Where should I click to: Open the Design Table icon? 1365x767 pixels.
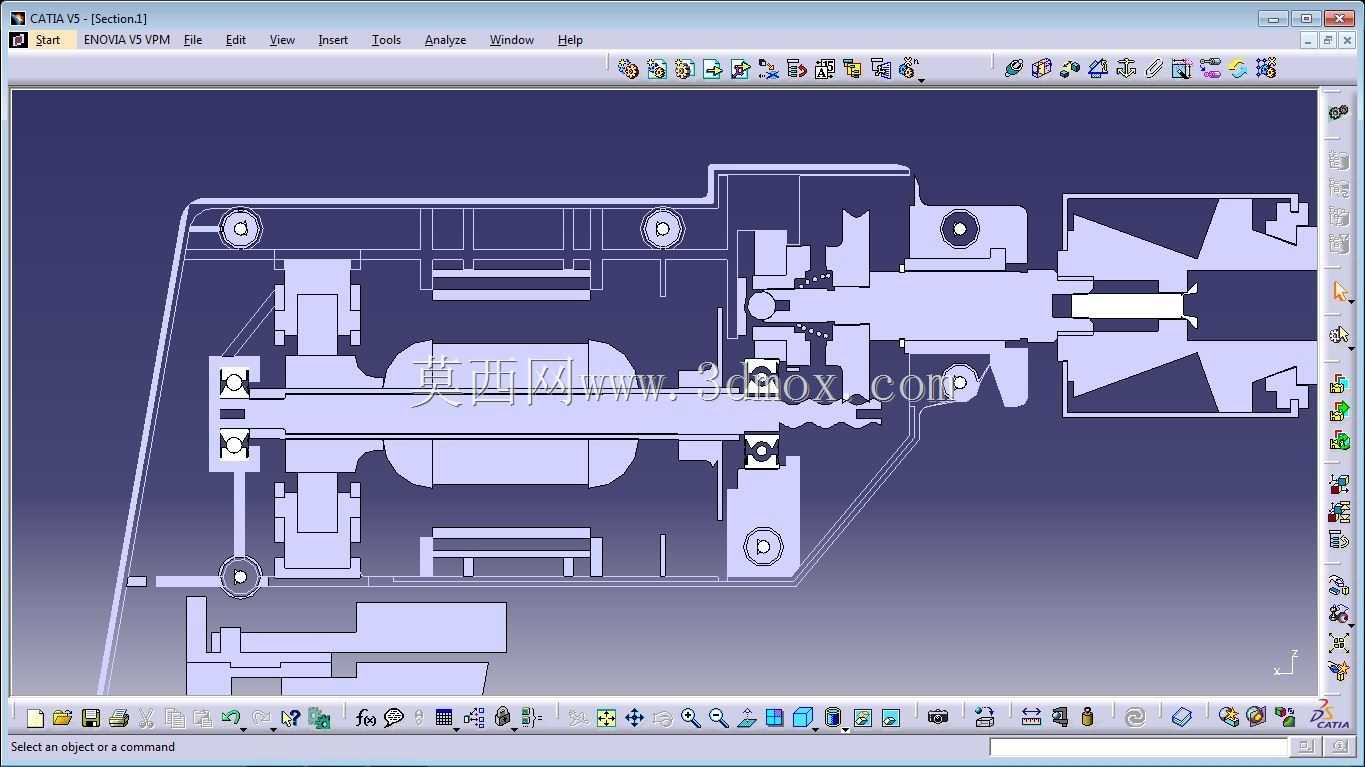point(444,718)
